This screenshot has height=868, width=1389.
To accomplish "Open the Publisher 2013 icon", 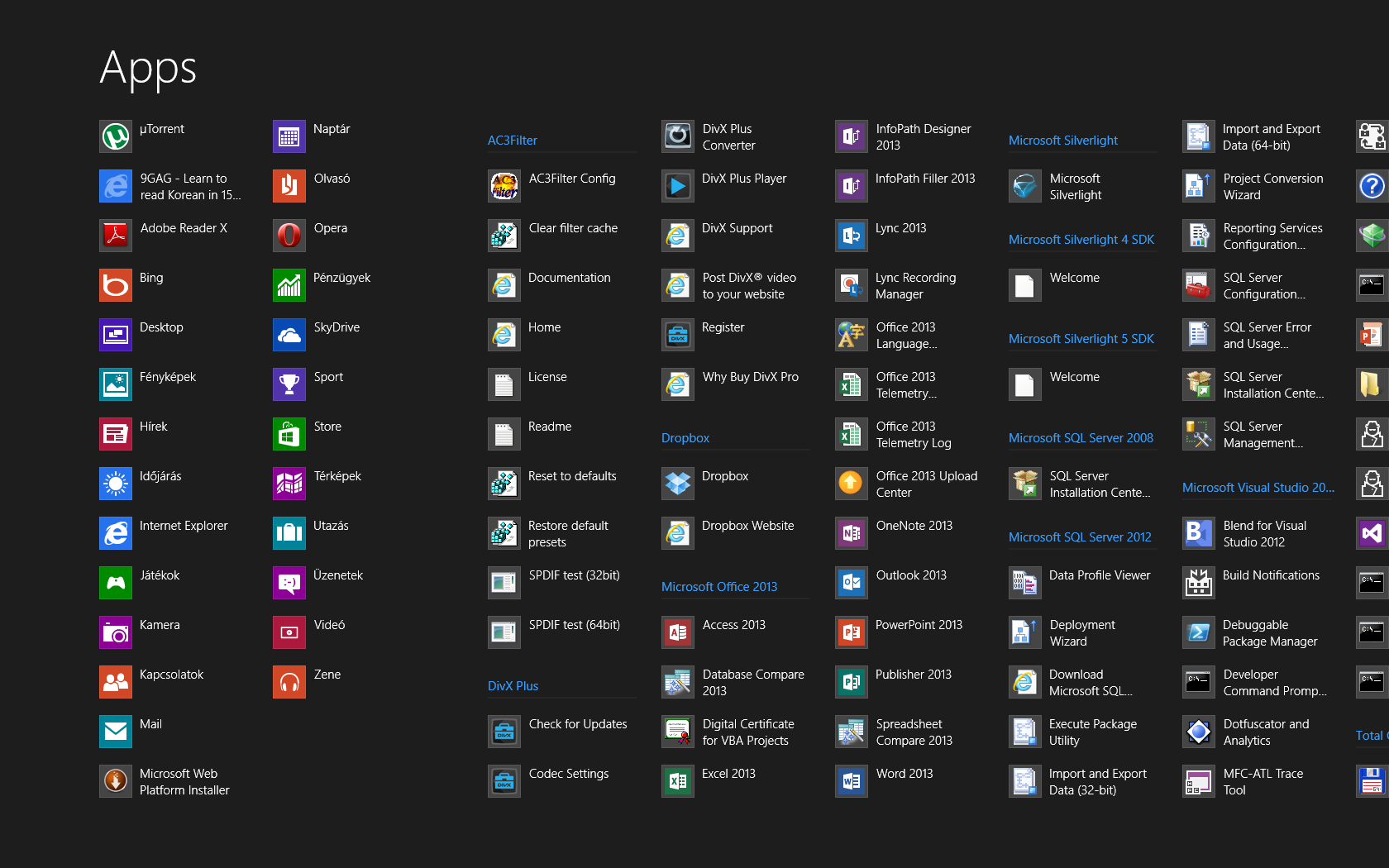I will [852, 682].
